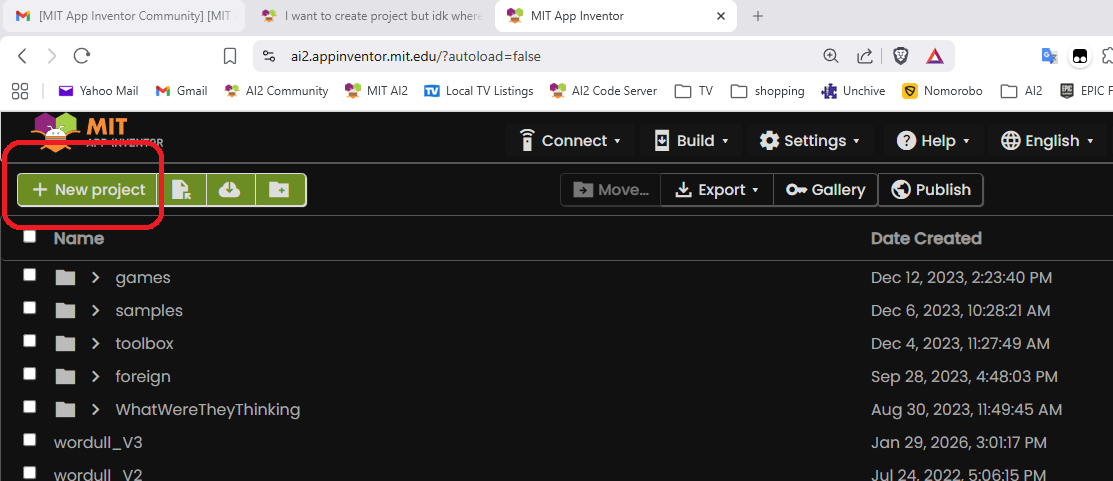Open the shopping bookmarks folder
The image size is (1113, 481).
pos(767,91)
